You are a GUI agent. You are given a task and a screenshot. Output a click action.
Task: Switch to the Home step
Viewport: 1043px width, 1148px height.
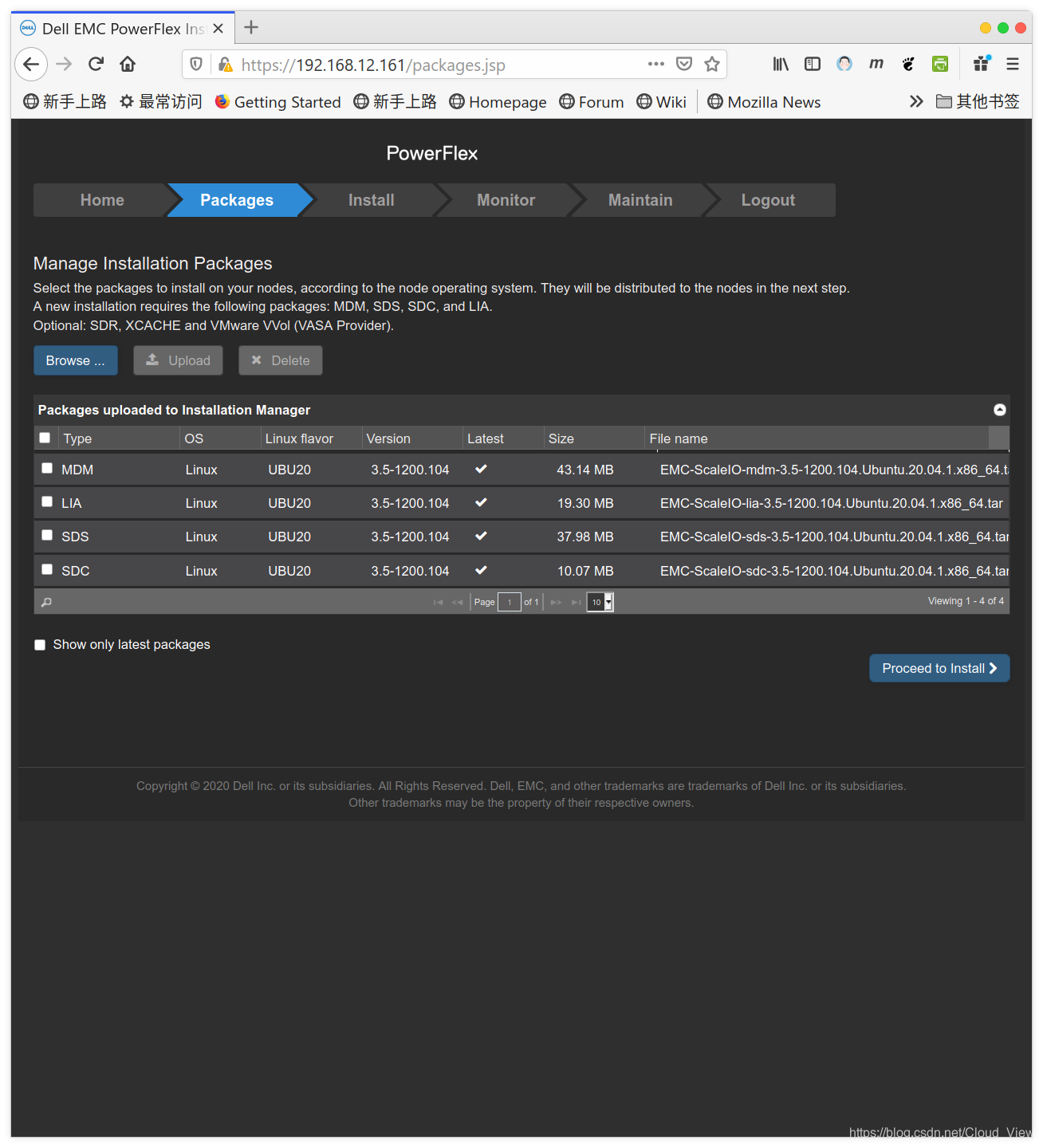[102, 200]
